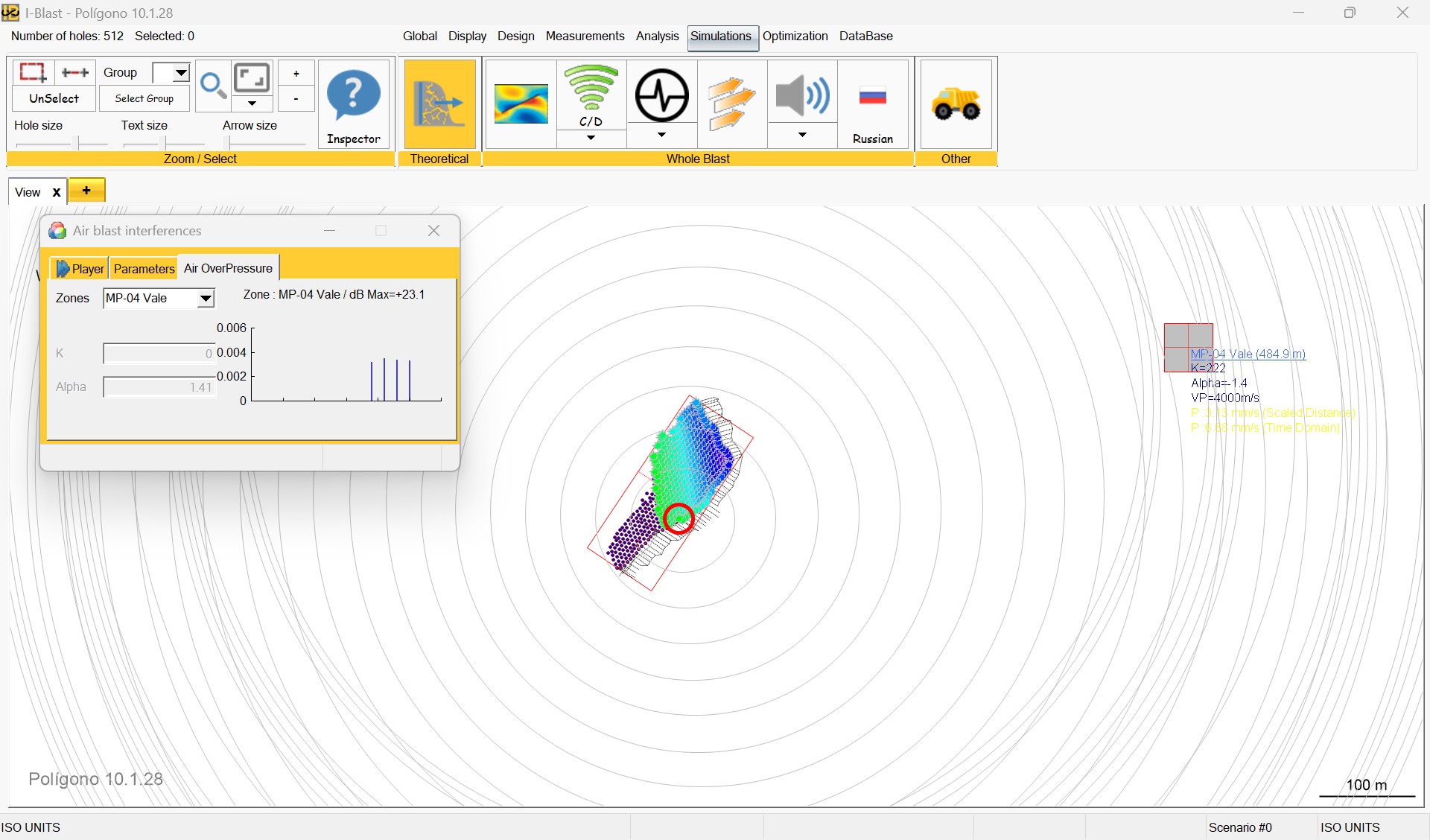Click the magnifier zoom icon

213,86
